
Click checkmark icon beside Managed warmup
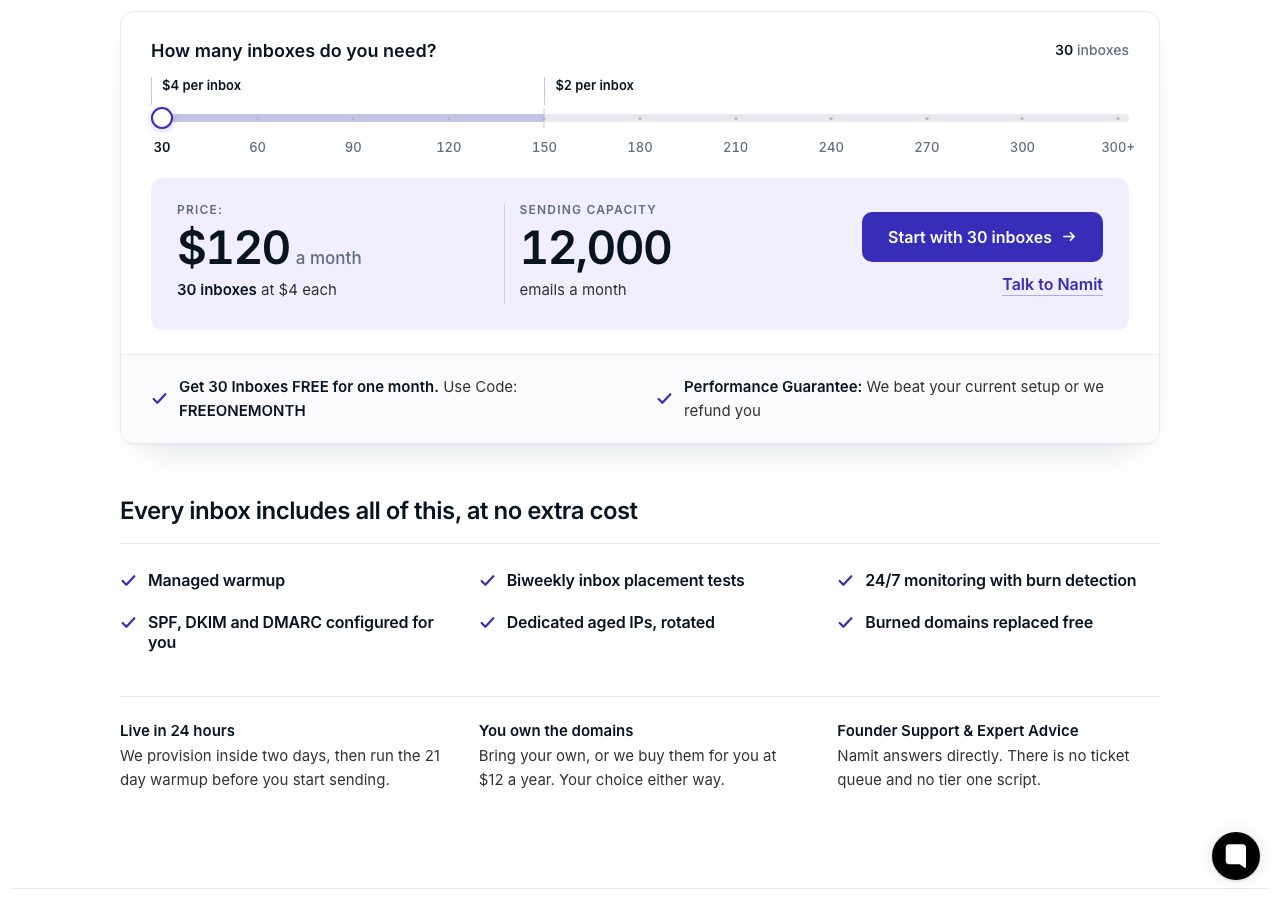coord(128,580)
